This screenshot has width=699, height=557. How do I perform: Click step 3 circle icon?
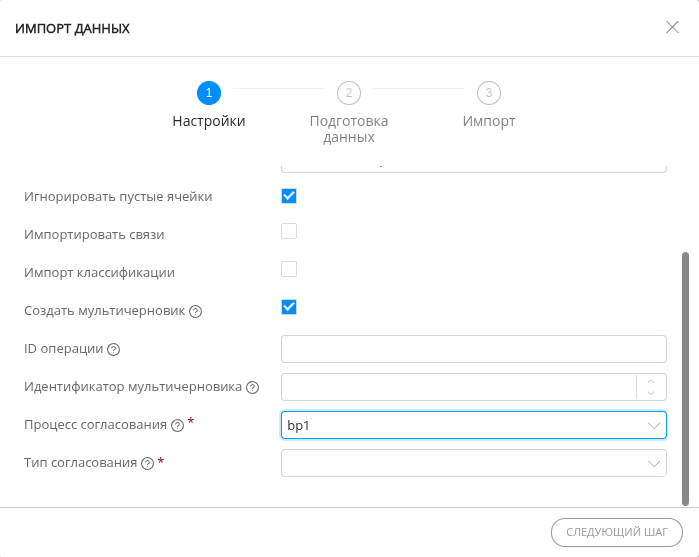[x=488, y=93]
